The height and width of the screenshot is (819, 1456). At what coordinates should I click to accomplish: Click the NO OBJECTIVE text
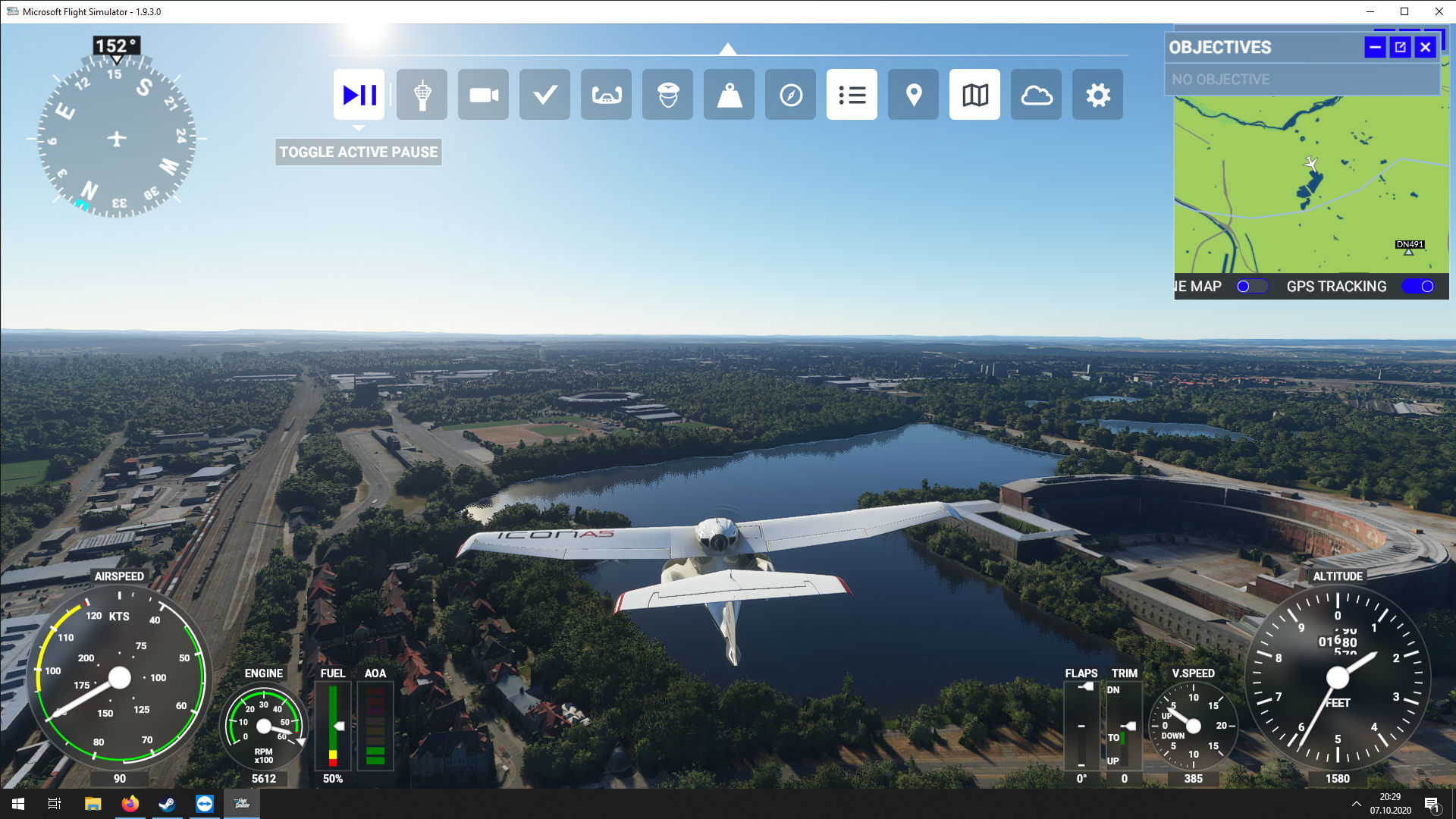tap(1220, 80)
